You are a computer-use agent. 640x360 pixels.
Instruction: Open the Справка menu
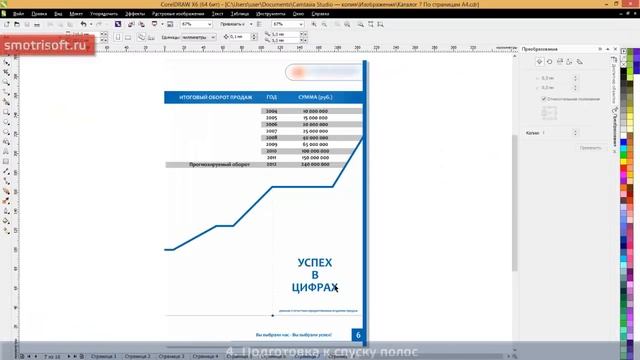[x=320, y=14]
